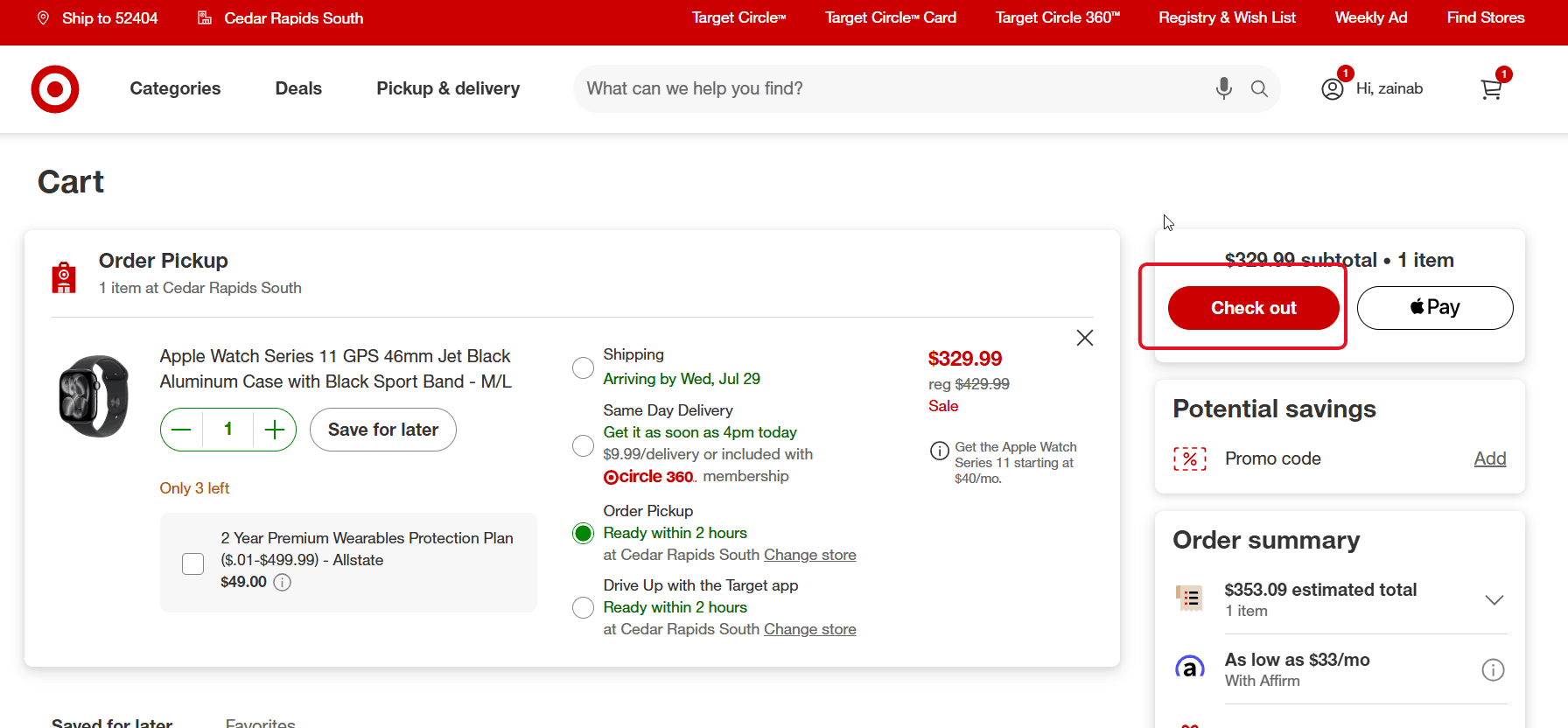Click Affirm financing info icon
Image resolution: width=1568 pixels, height=728 pixels.
pos(1493,670)
